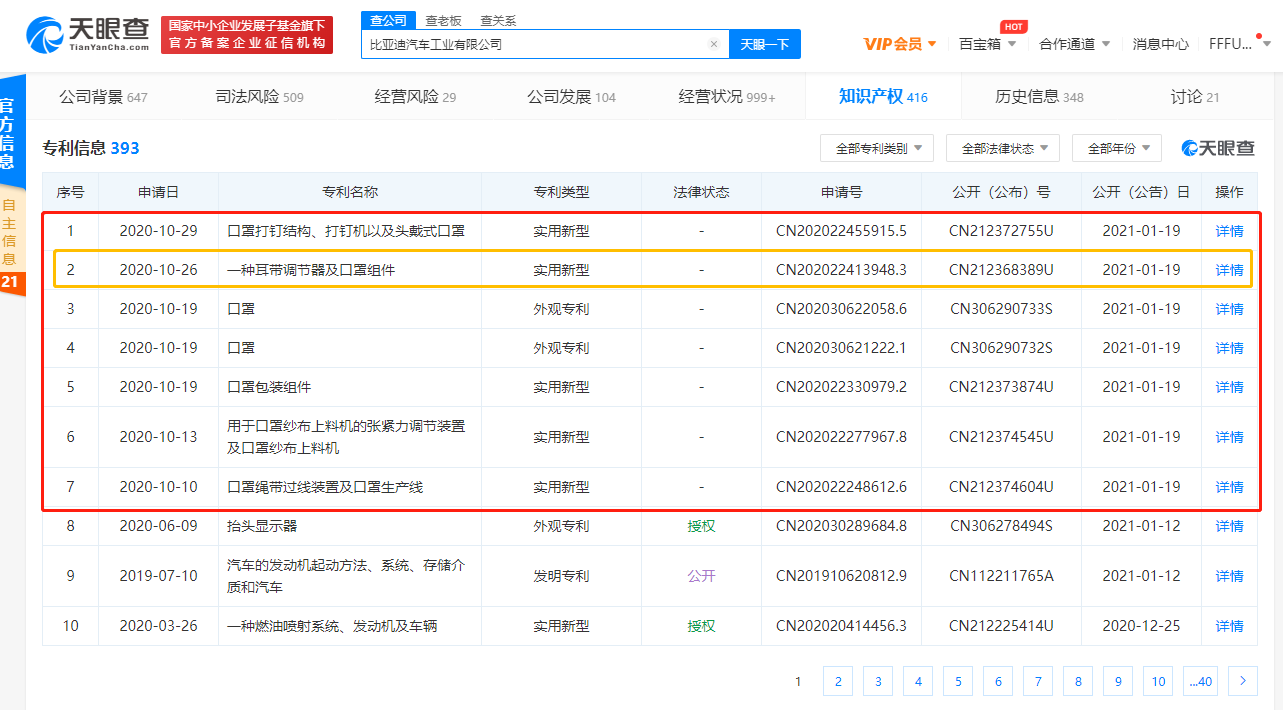The image size is (1283, 710).
Task: Open 全部专利类别 filter dropdown
Action: point(876,148)
